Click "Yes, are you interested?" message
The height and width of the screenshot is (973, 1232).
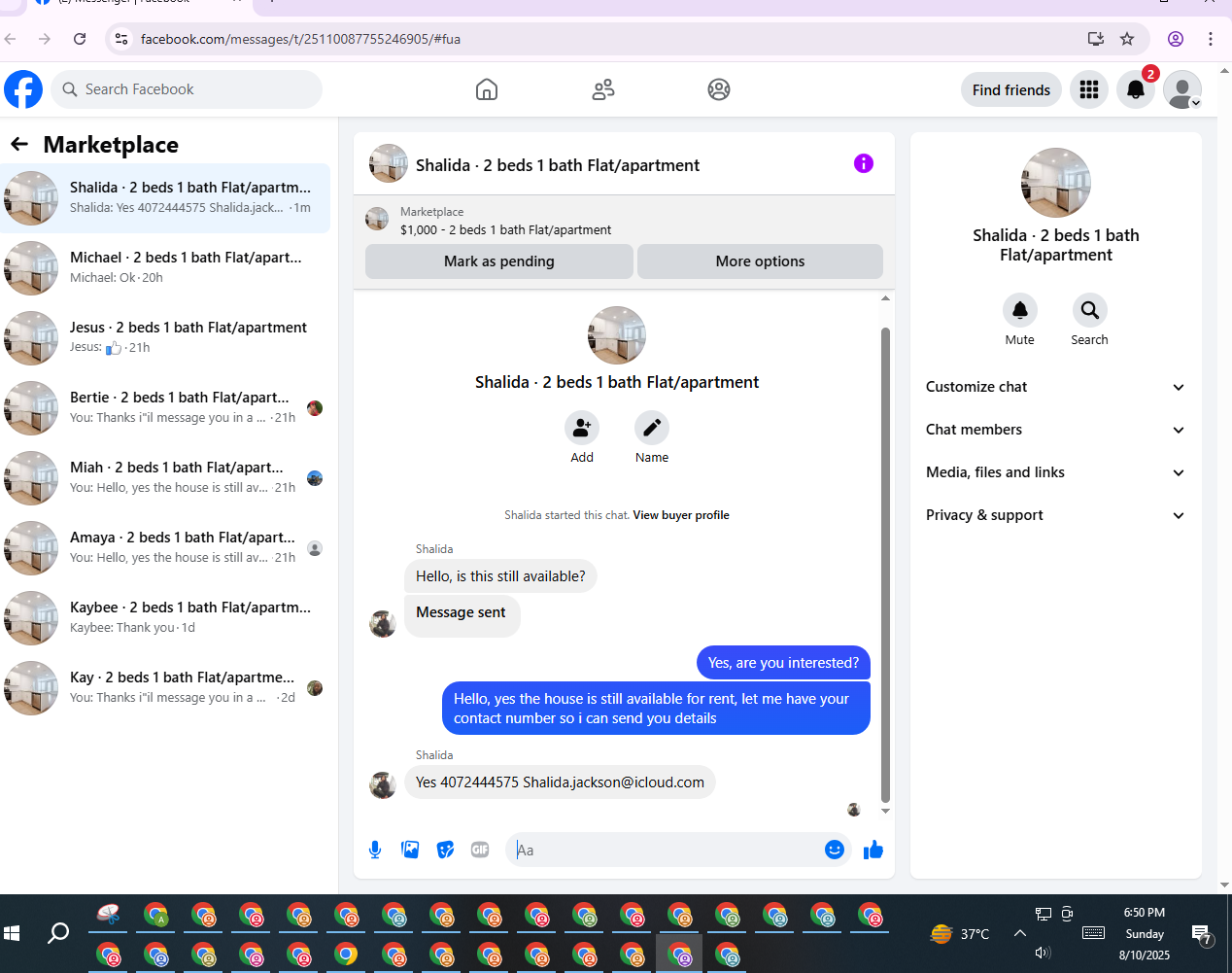783,663
